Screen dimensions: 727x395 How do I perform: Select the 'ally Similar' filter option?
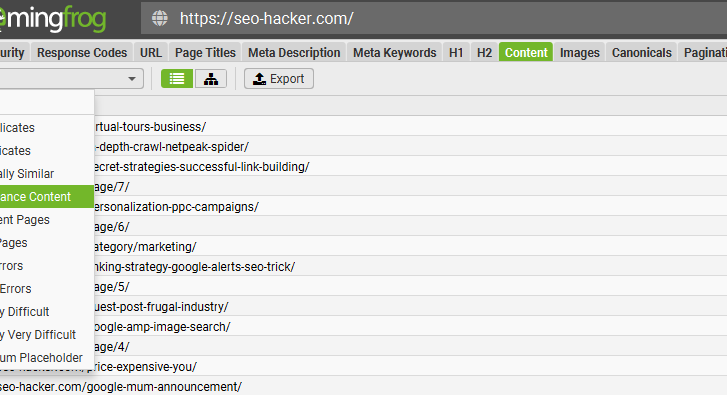click(46, 174)
